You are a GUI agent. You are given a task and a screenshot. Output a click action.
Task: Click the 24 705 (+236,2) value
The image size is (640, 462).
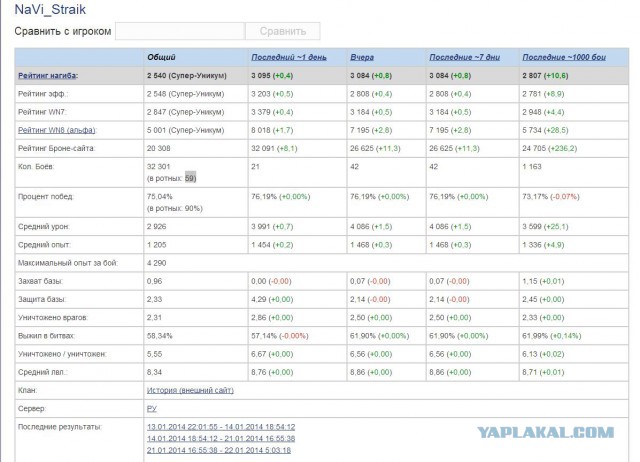550,148
